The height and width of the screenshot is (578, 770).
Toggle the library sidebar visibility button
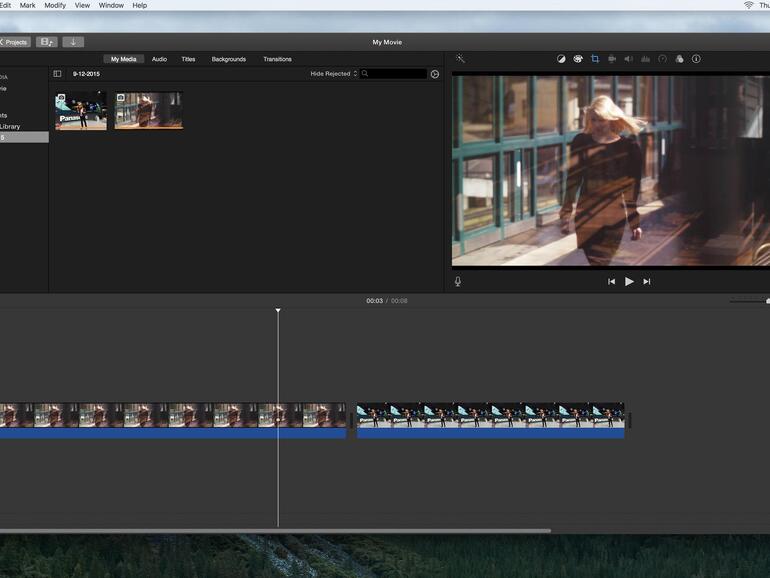57,74
